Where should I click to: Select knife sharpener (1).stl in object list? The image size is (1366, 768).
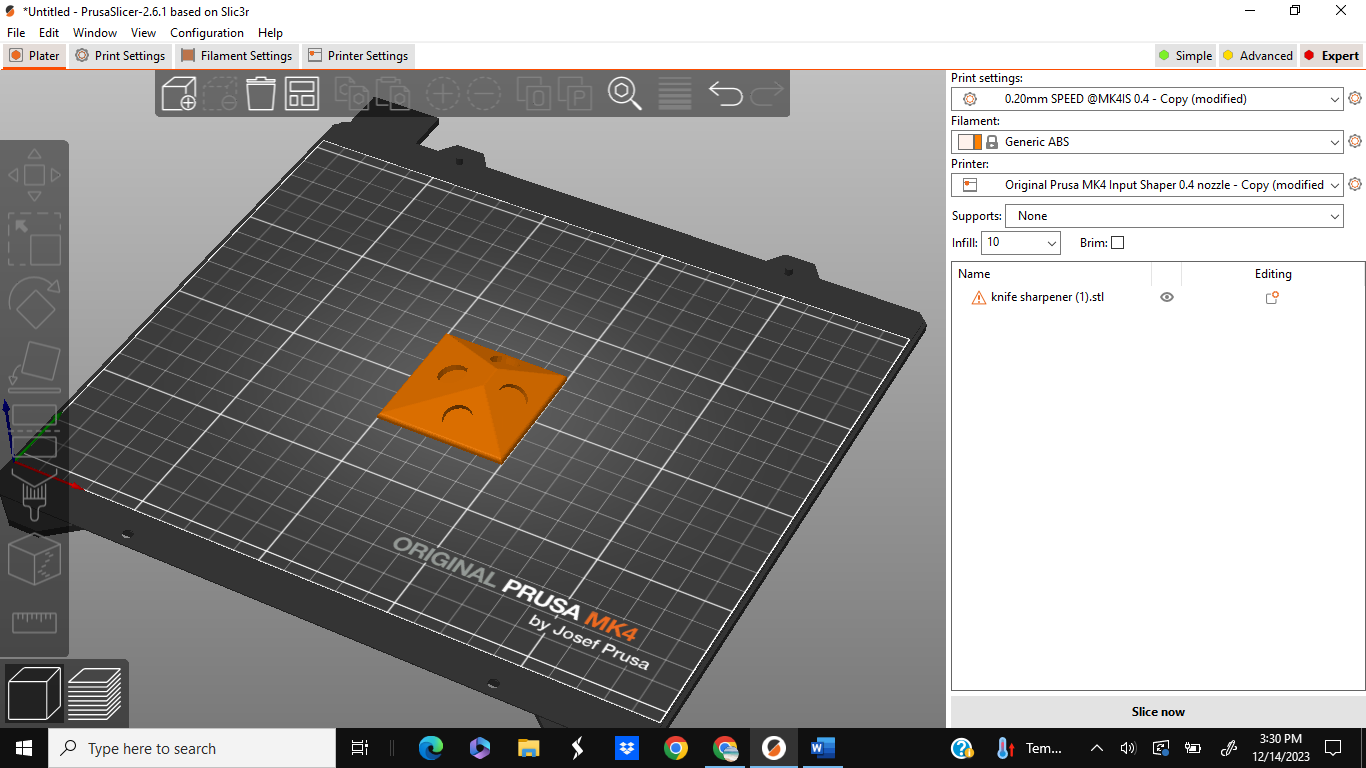pos(1047,297)
